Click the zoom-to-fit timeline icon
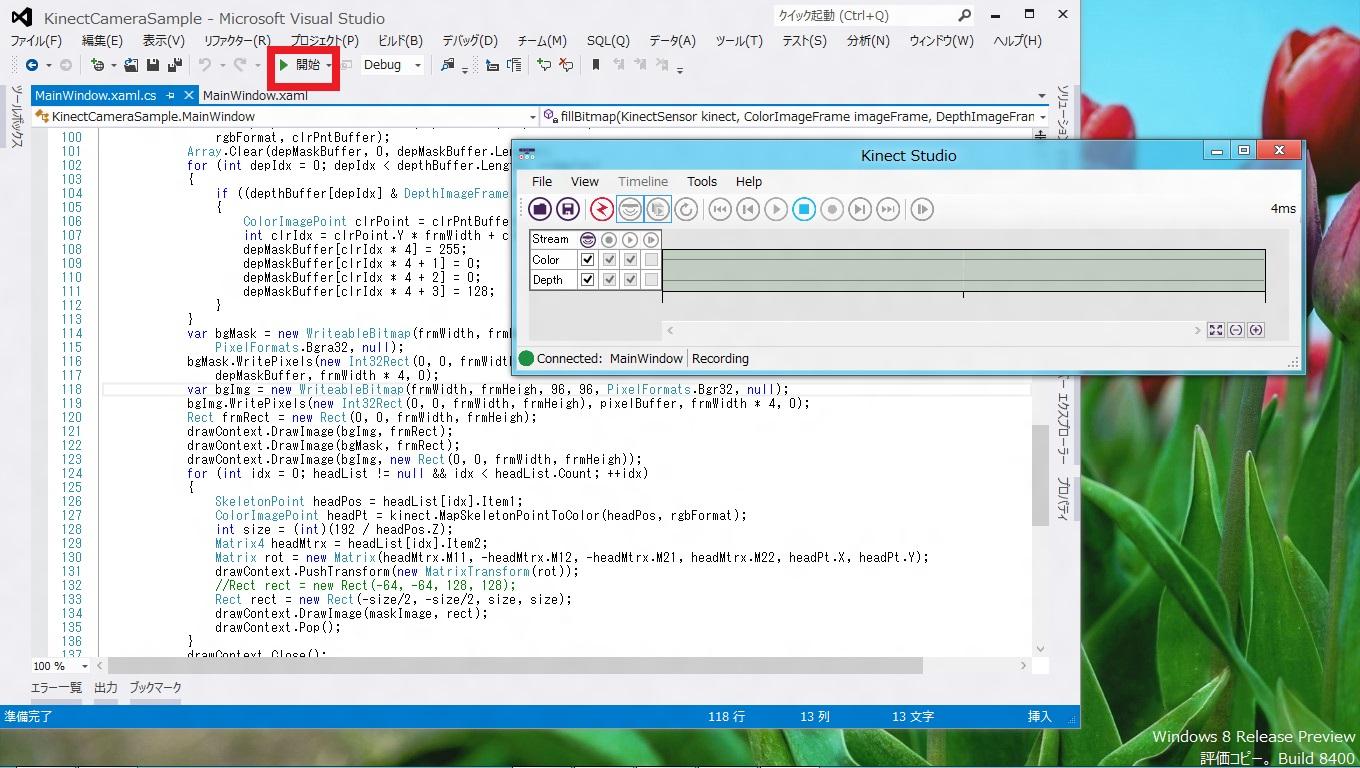 coord(1215,330)
